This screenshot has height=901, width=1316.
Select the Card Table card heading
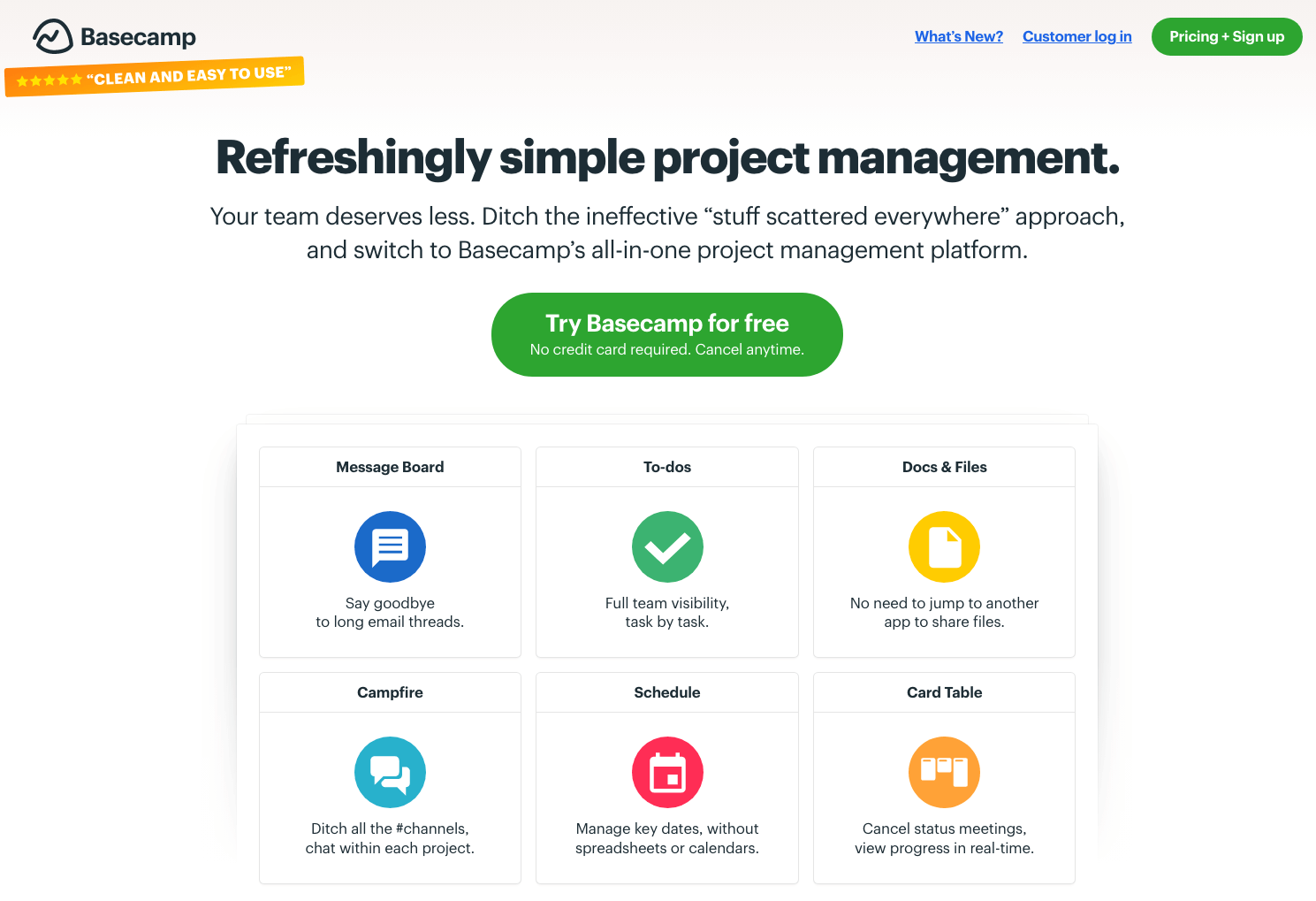coord(944,692)
